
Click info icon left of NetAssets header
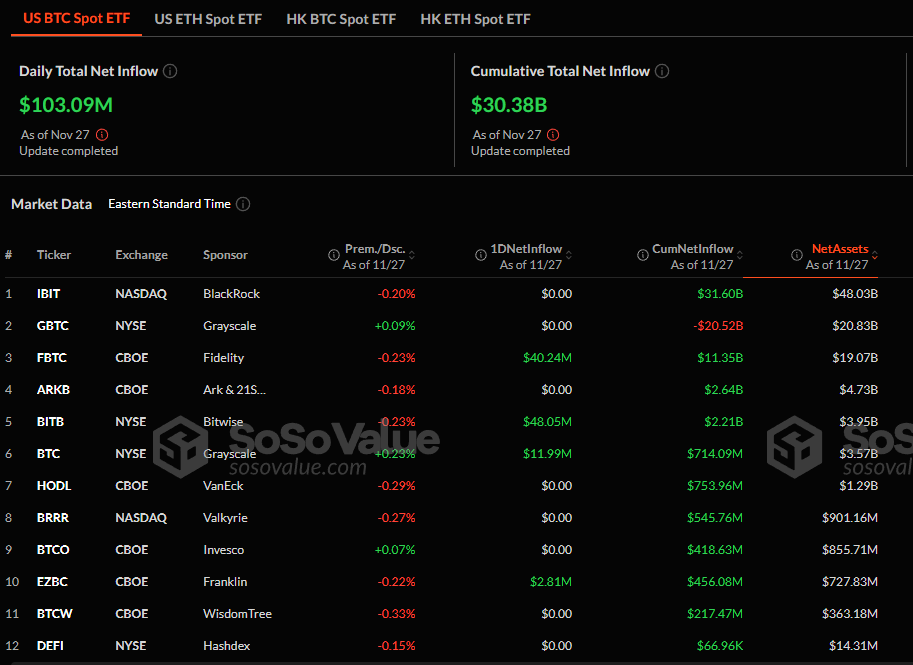(x=796, y=255)
